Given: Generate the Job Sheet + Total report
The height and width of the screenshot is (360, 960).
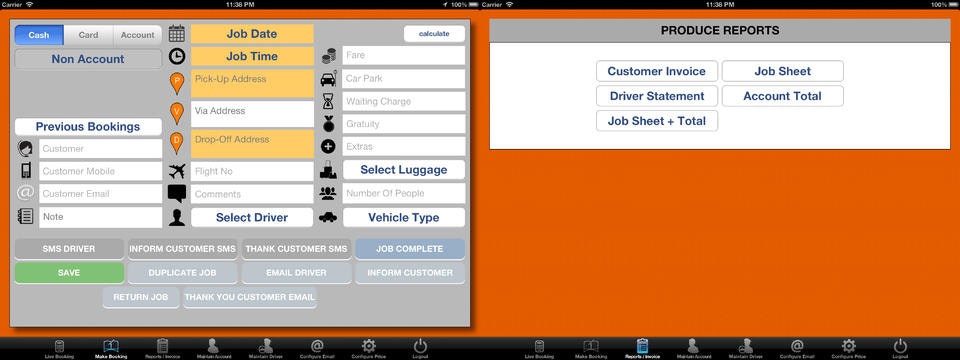Looking at the screenshot, I should coord(657,121).
